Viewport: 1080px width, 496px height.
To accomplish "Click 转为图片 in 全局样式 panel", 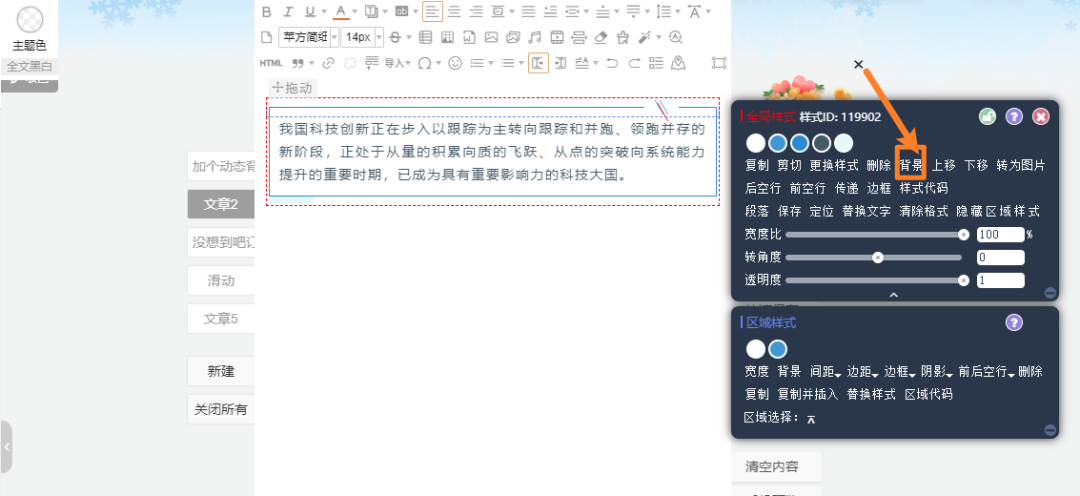I will [x=1021, y=165].
